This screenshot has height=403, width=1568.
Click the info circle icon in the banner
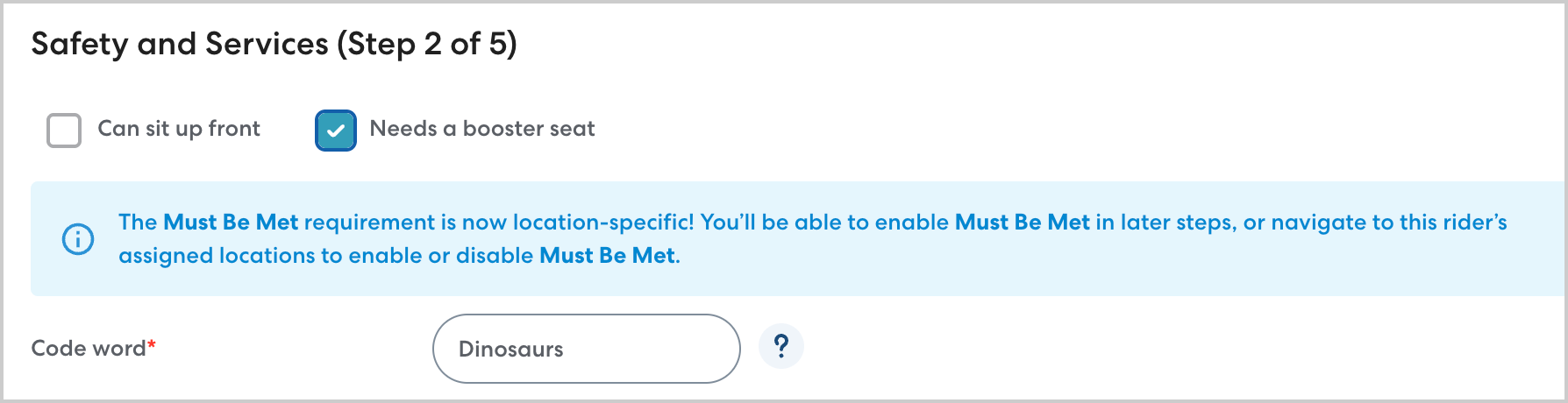click(x=78, y=238)
